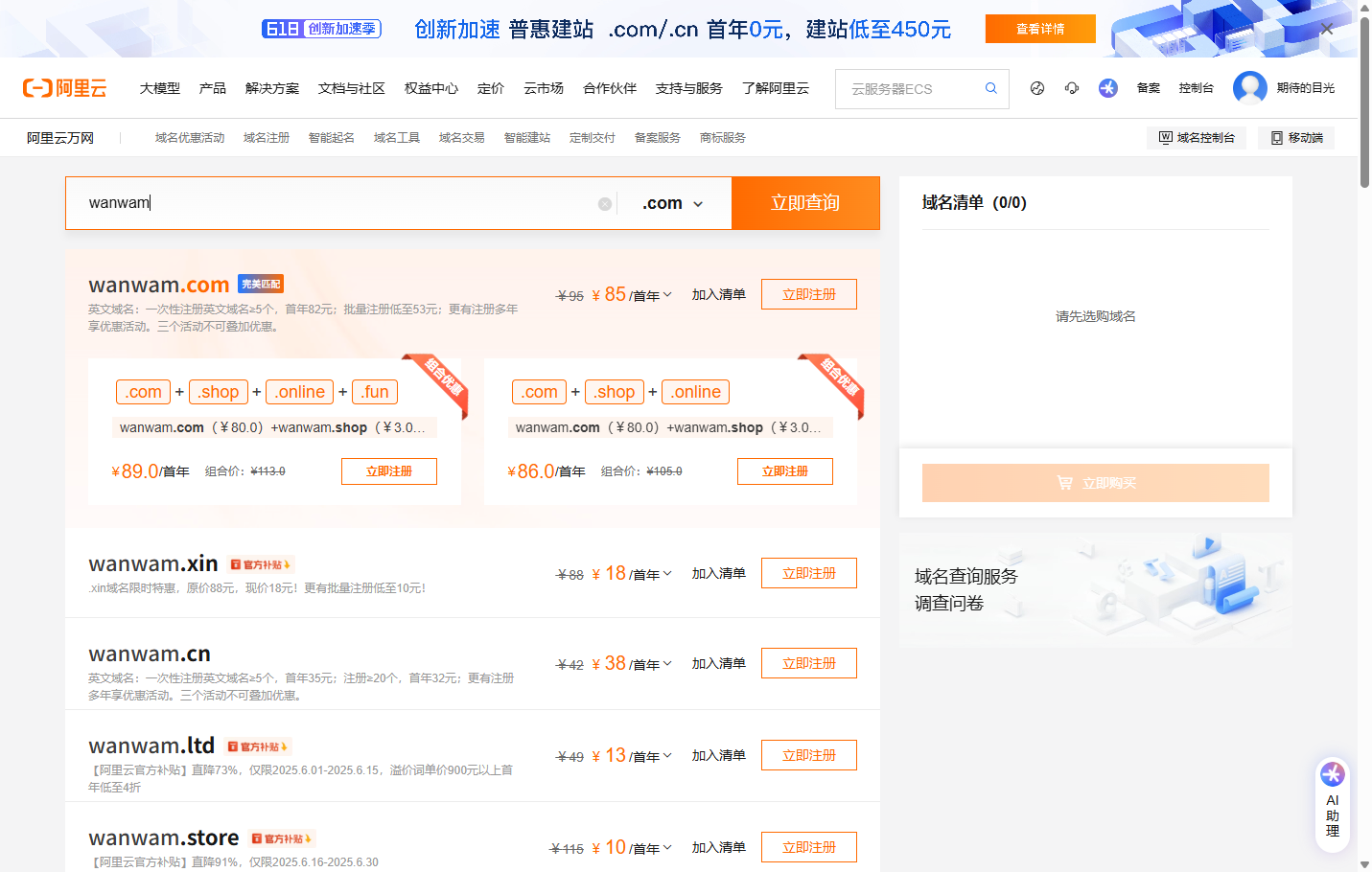
Task: Register wanwam.cn with 立即注册
Action: pyautogui.click(x=809, y=663)
